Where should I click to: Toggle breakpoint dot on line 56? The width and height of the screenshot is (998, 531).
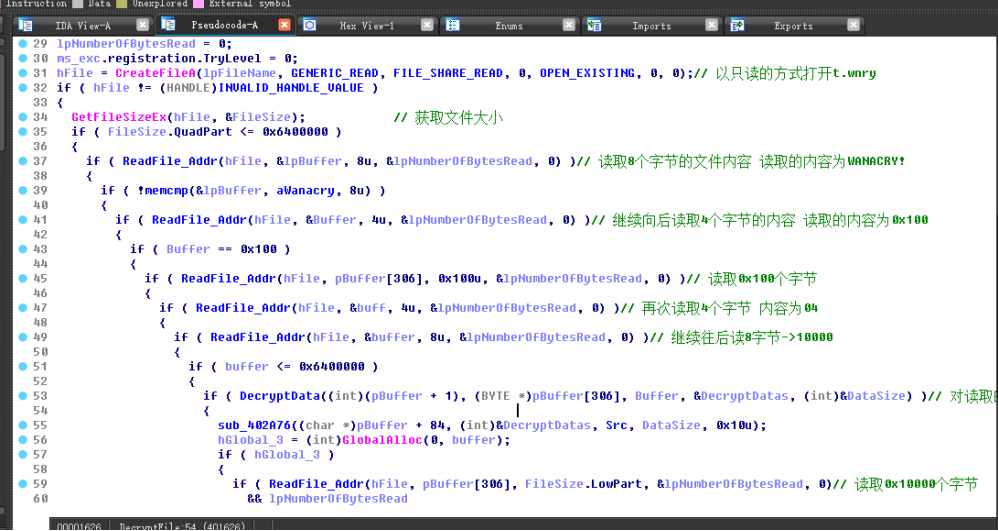23,439
